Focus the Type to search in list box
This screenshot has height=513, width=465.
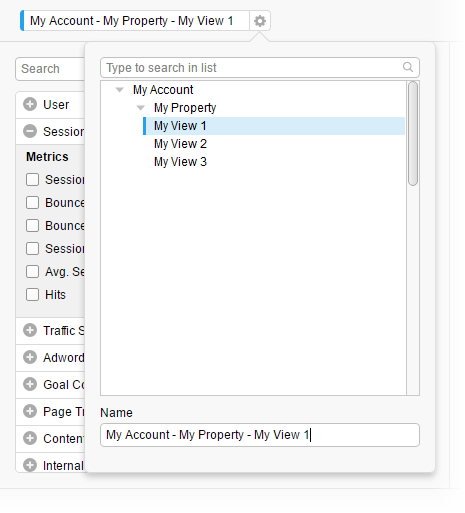click(260, 68)
